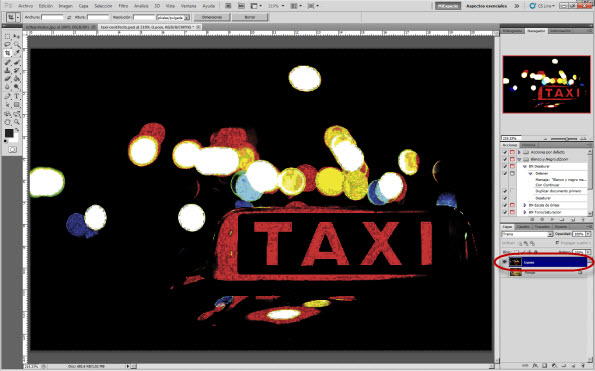Screen dimensions: 595x371
Task: Select the Path Selection tool
Action: (8, 104)
